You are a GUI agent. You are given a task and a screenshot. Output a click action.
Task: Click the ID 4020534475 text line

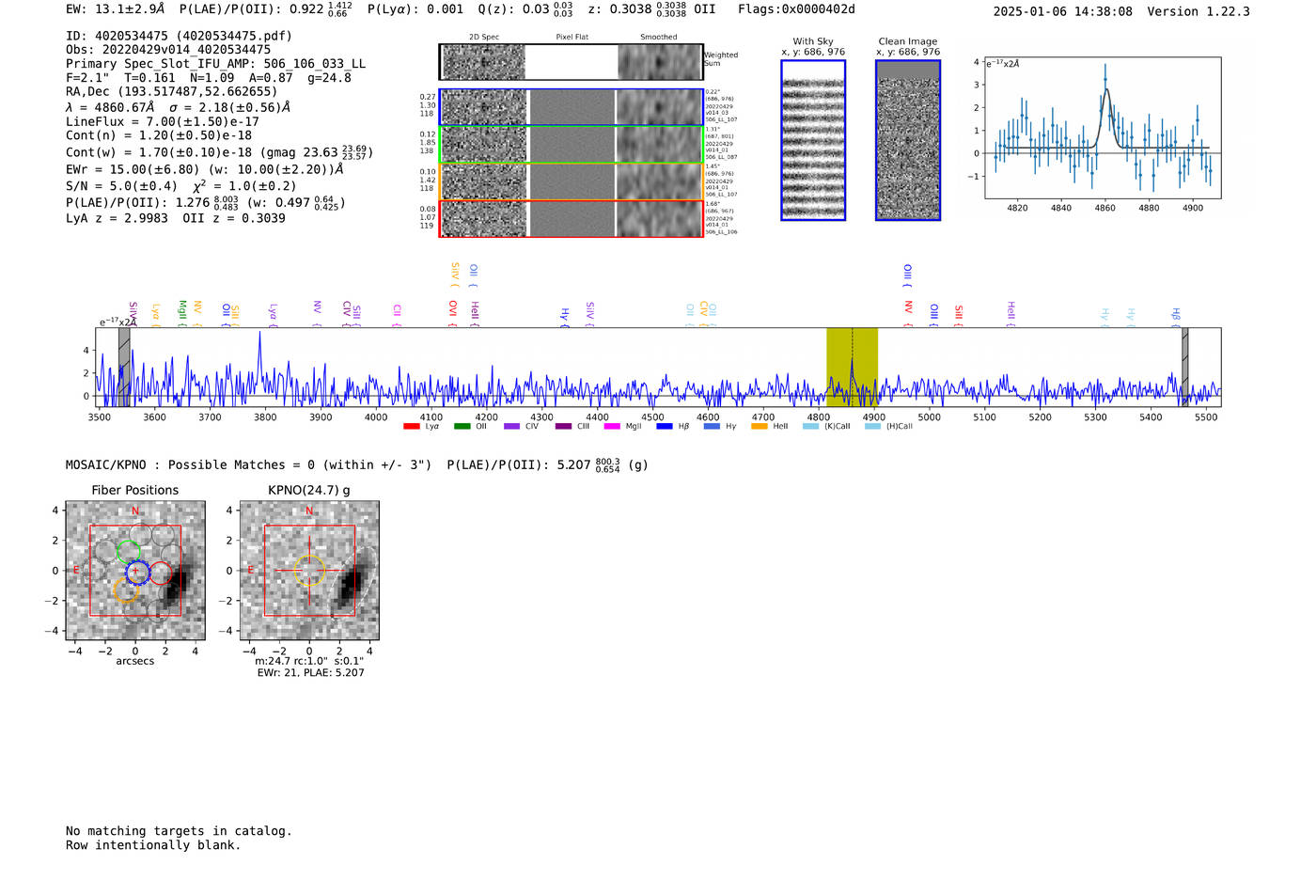tap(179, 36)
